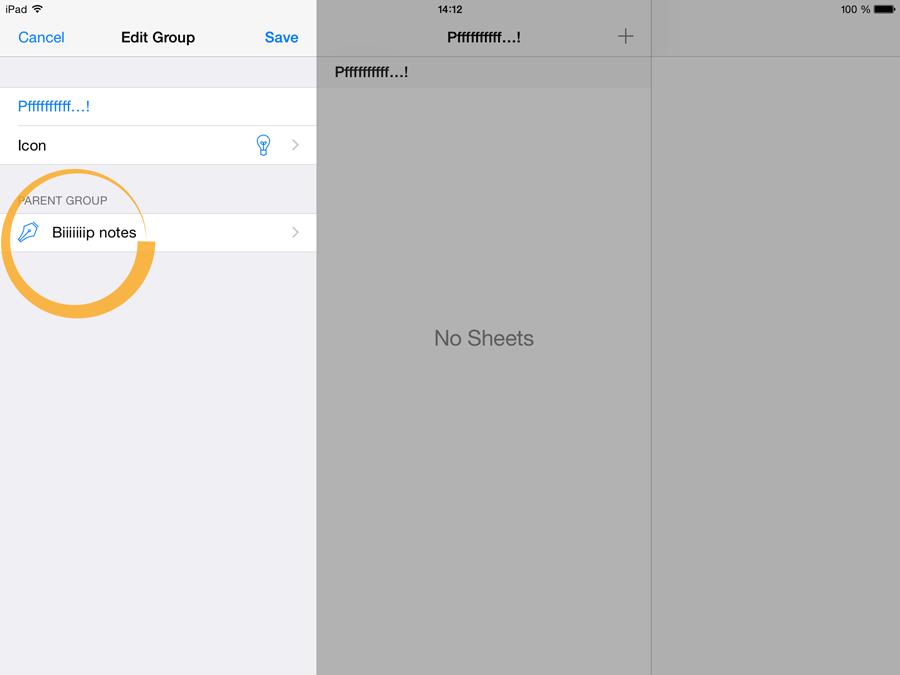Tap the iPad carrier label

pyautogui.click(x=16, y=9)
